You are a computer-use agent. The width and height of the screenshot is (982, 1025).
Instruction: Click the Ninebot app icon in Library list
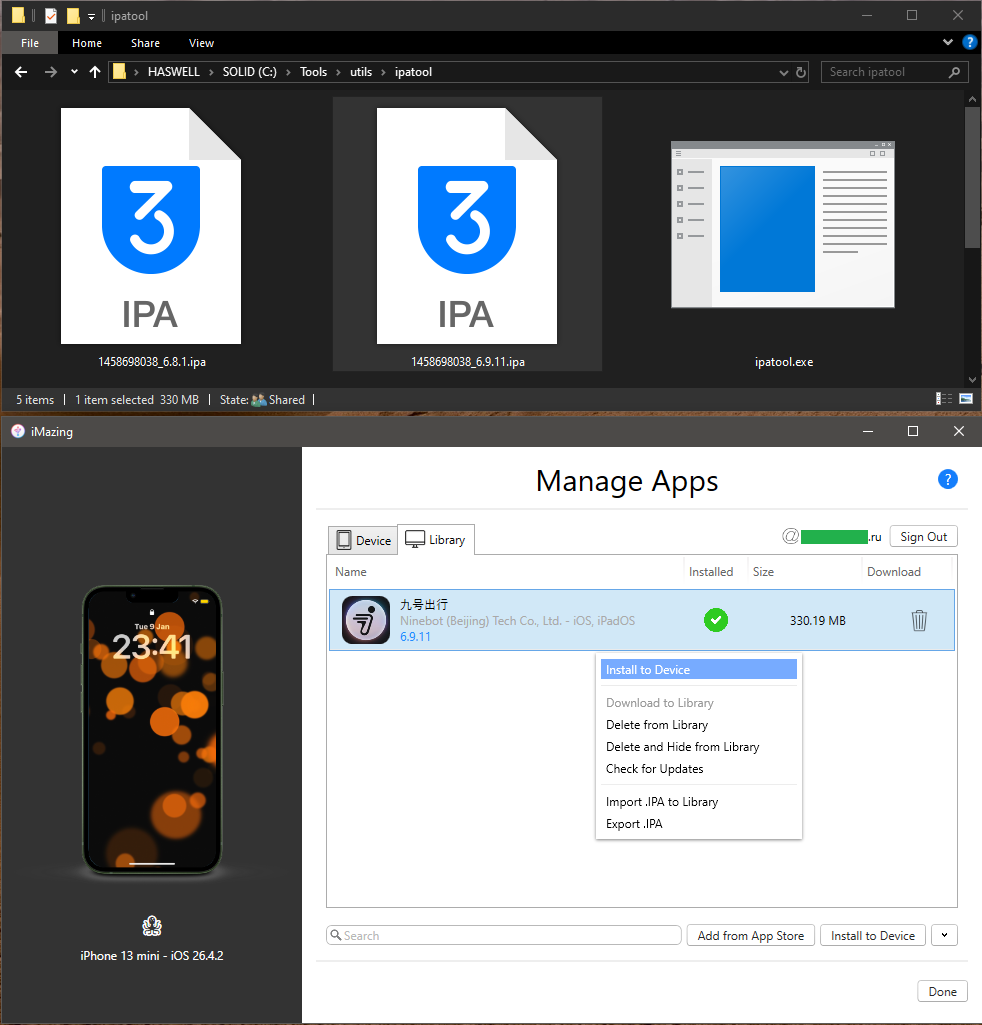(x=365, y=620)
